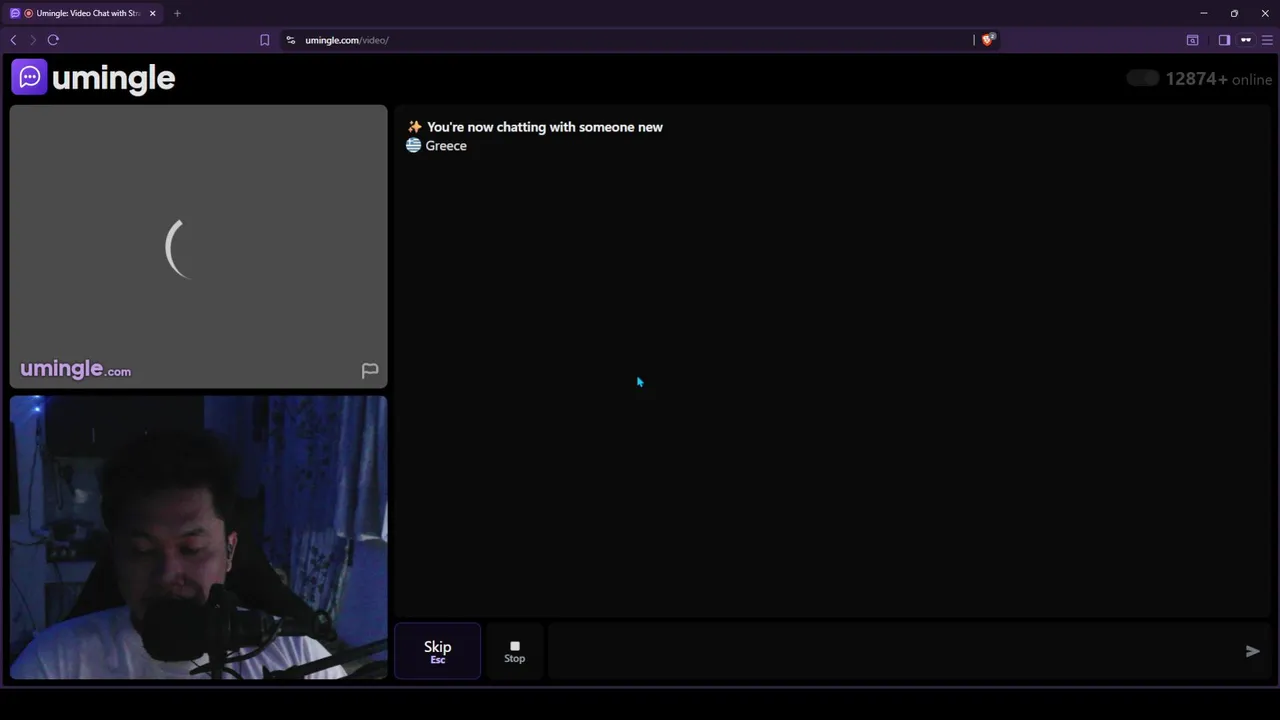Open the browser hamburger menu
The height and width of the screenshot is (720, 1280).
tap(1267, 40)
